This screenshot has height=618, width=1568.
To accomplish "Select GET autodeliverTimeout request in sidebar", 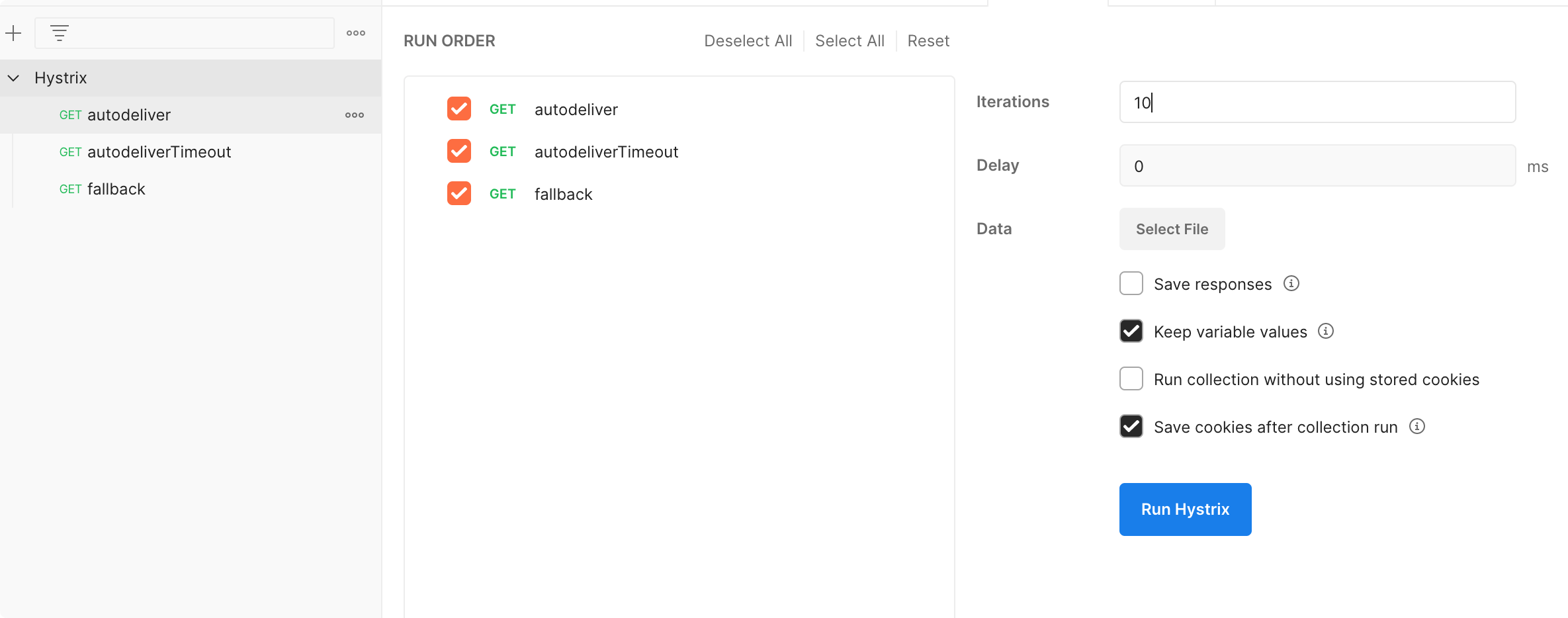I will click(191, 152).
